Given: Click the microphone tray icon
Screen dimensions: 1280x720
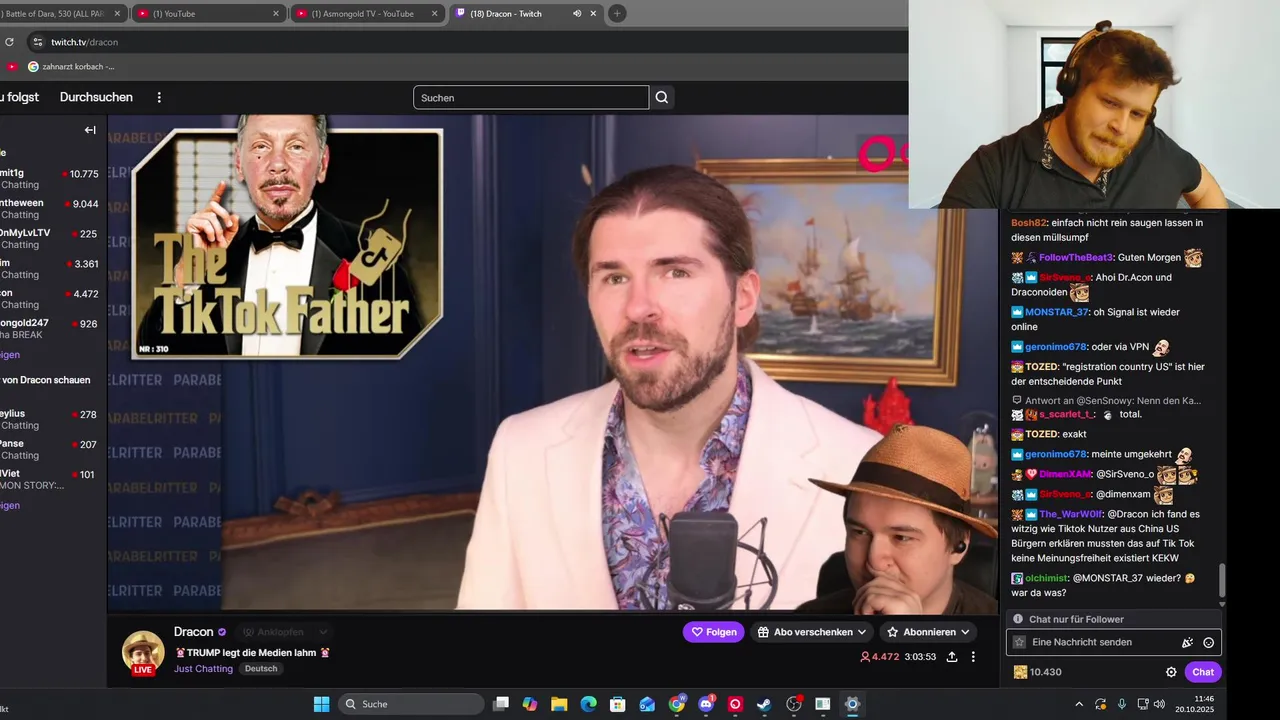Looking at the screenshot, I should pyautogui.click(x=1122, y=704).
